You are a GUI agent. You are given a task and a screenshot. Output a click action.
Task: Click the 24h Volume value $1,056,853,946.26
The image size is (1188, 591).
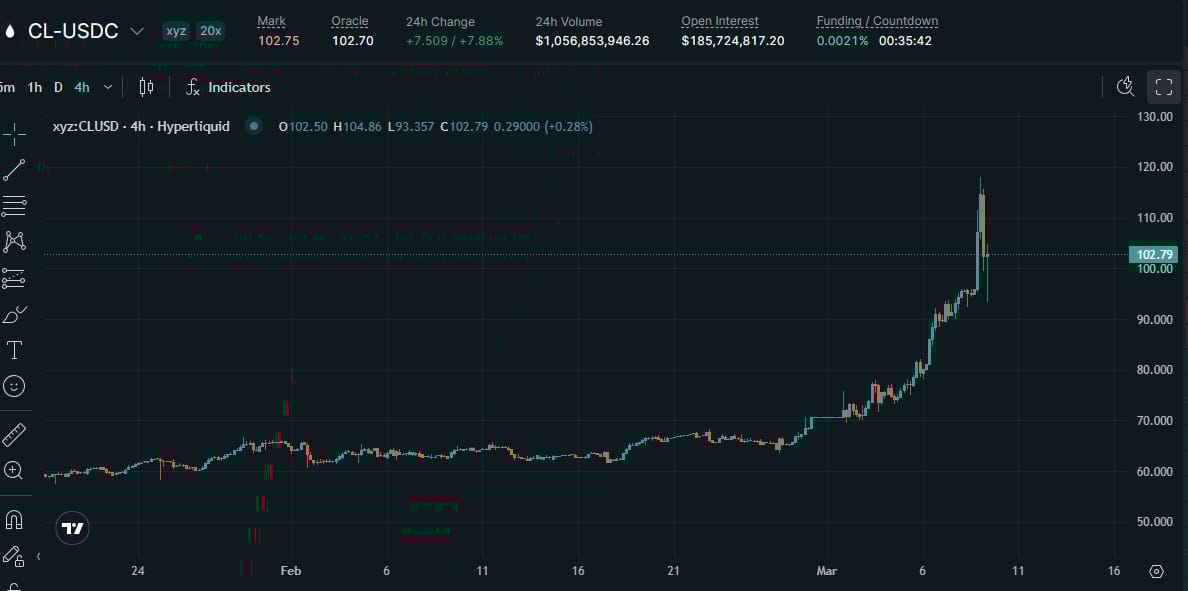tap(592, 41)
